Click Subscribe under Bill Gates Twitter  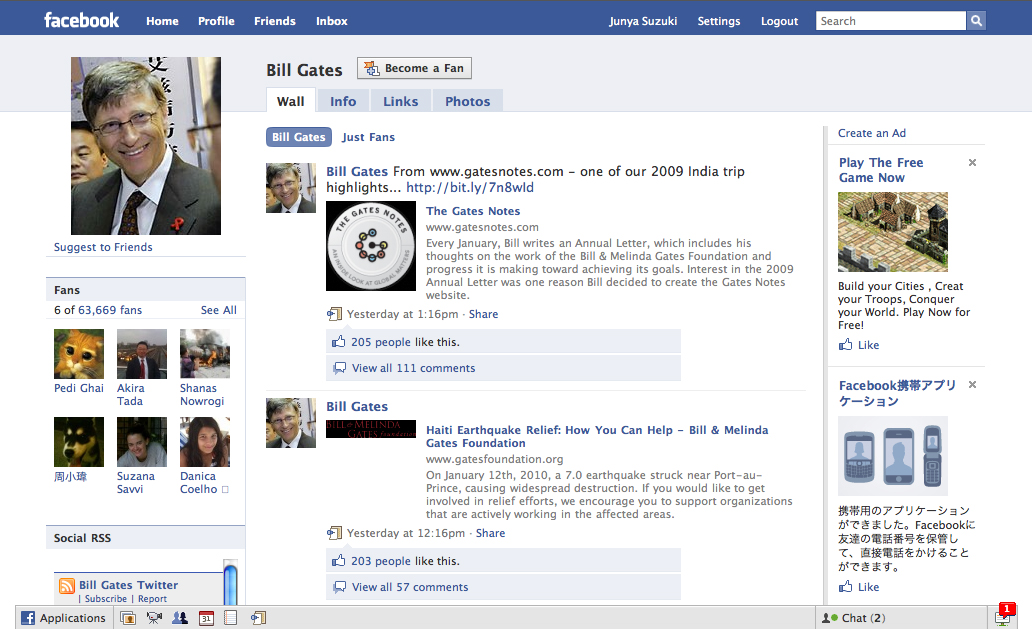click(105, 599)
